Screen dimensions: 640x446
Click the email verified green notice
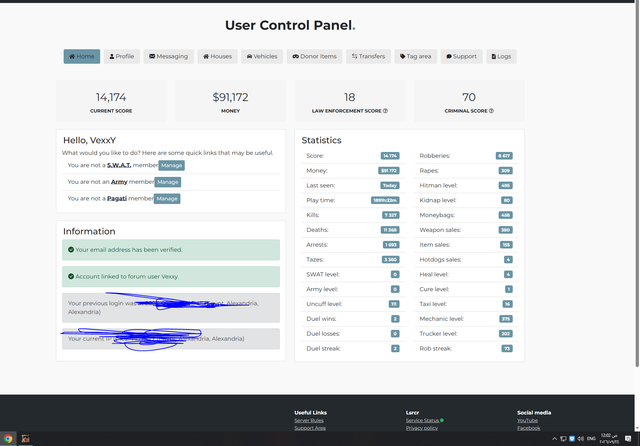click(171, 250)
